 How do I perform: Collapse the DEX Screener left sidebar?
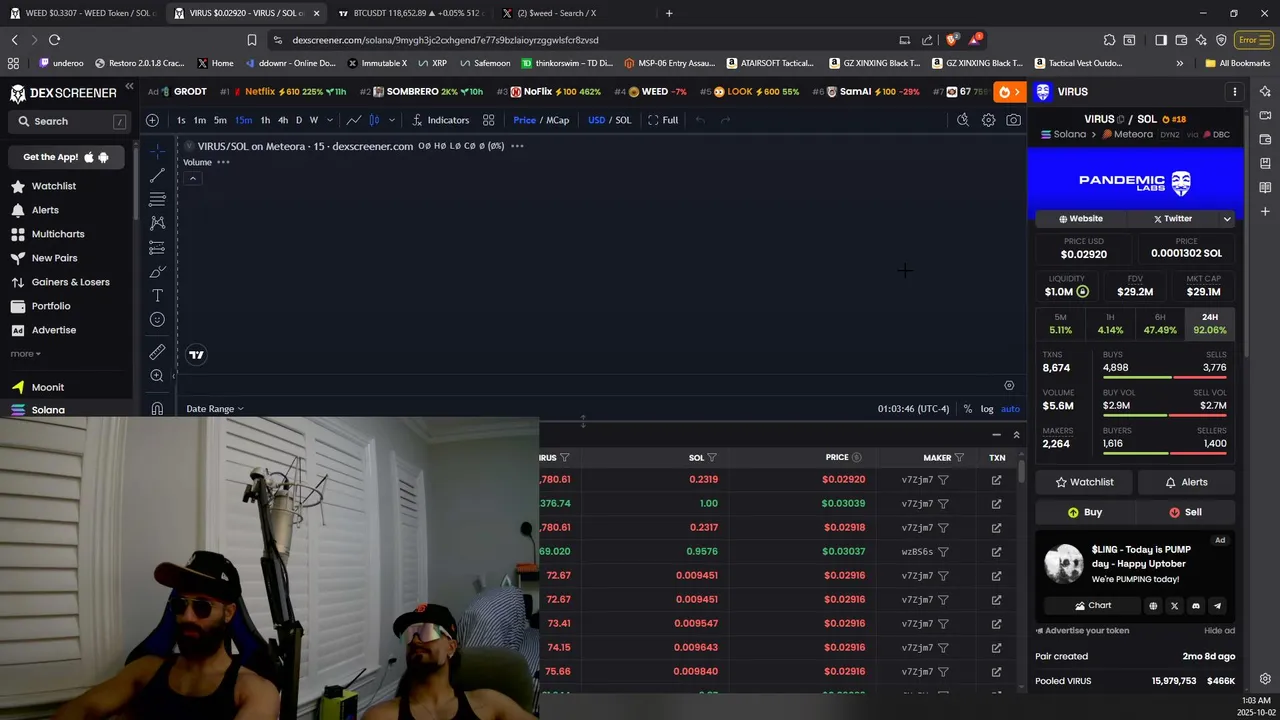[129, 87]
